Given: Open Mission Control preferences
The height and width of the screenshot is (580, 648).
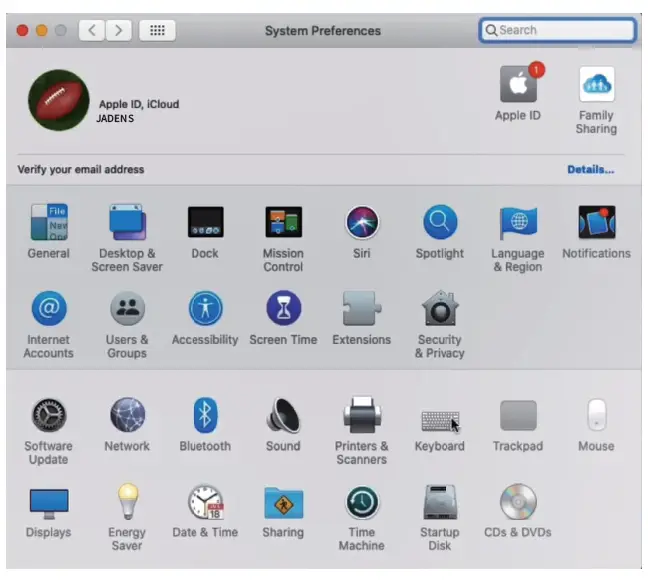Looking at the screenshot, I should pos(284,222).
